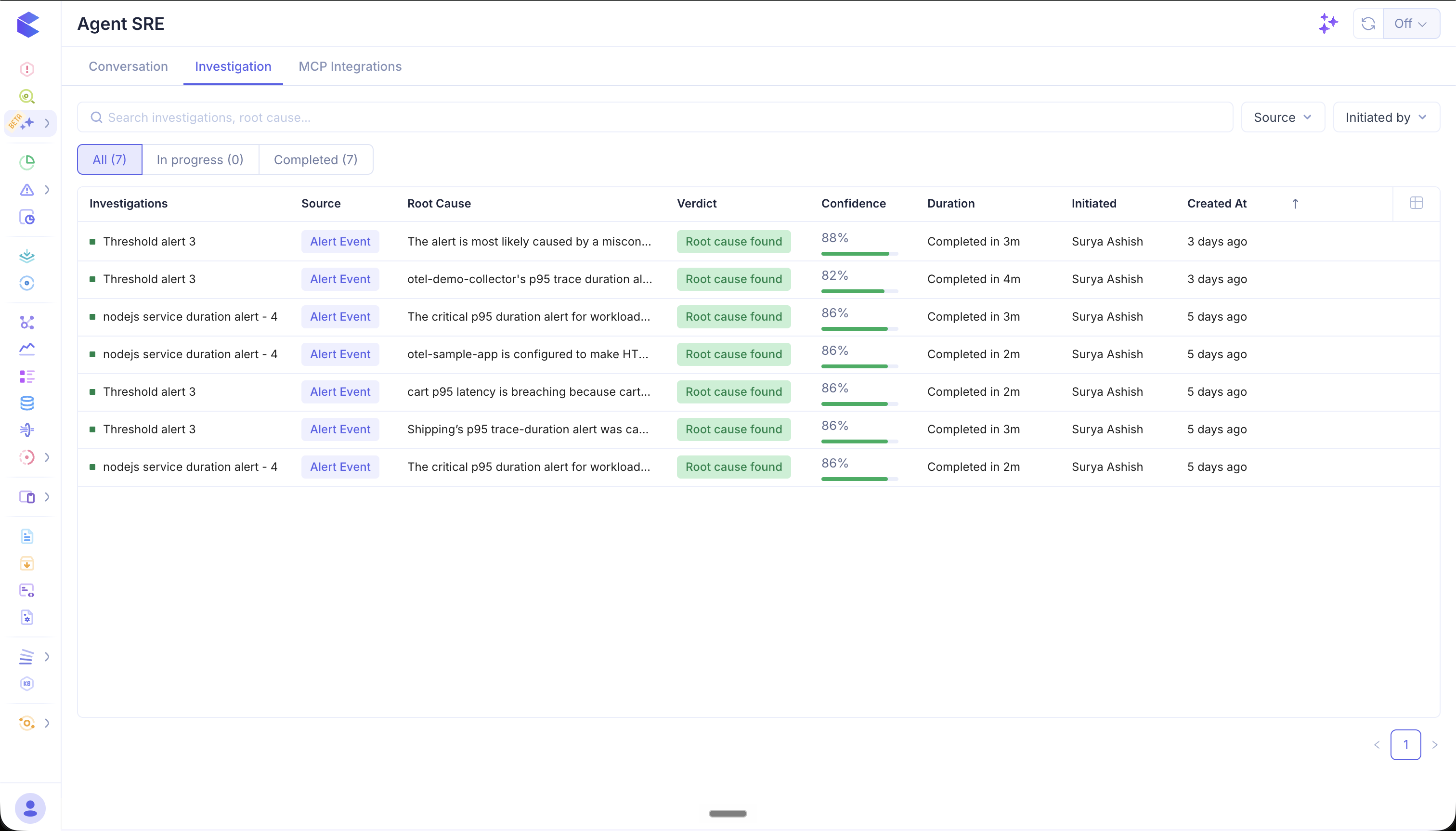Open the green pie chart icon in sidebar
Viewport: 1456px width, 831px height.
coord(27,163)
